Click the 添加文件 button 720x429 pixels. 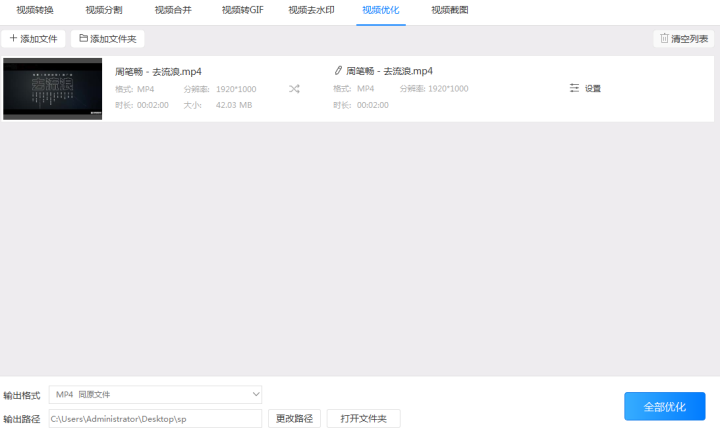click(x=33, y=39)
